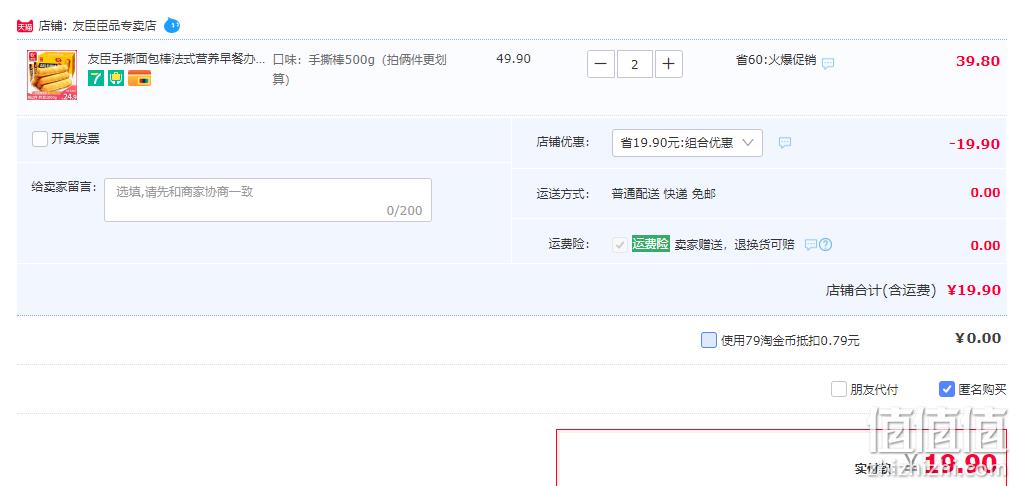Click comment icon after 退换货可赔
This screenshot has height=486, width=1017.
click(x=811, y=245)
